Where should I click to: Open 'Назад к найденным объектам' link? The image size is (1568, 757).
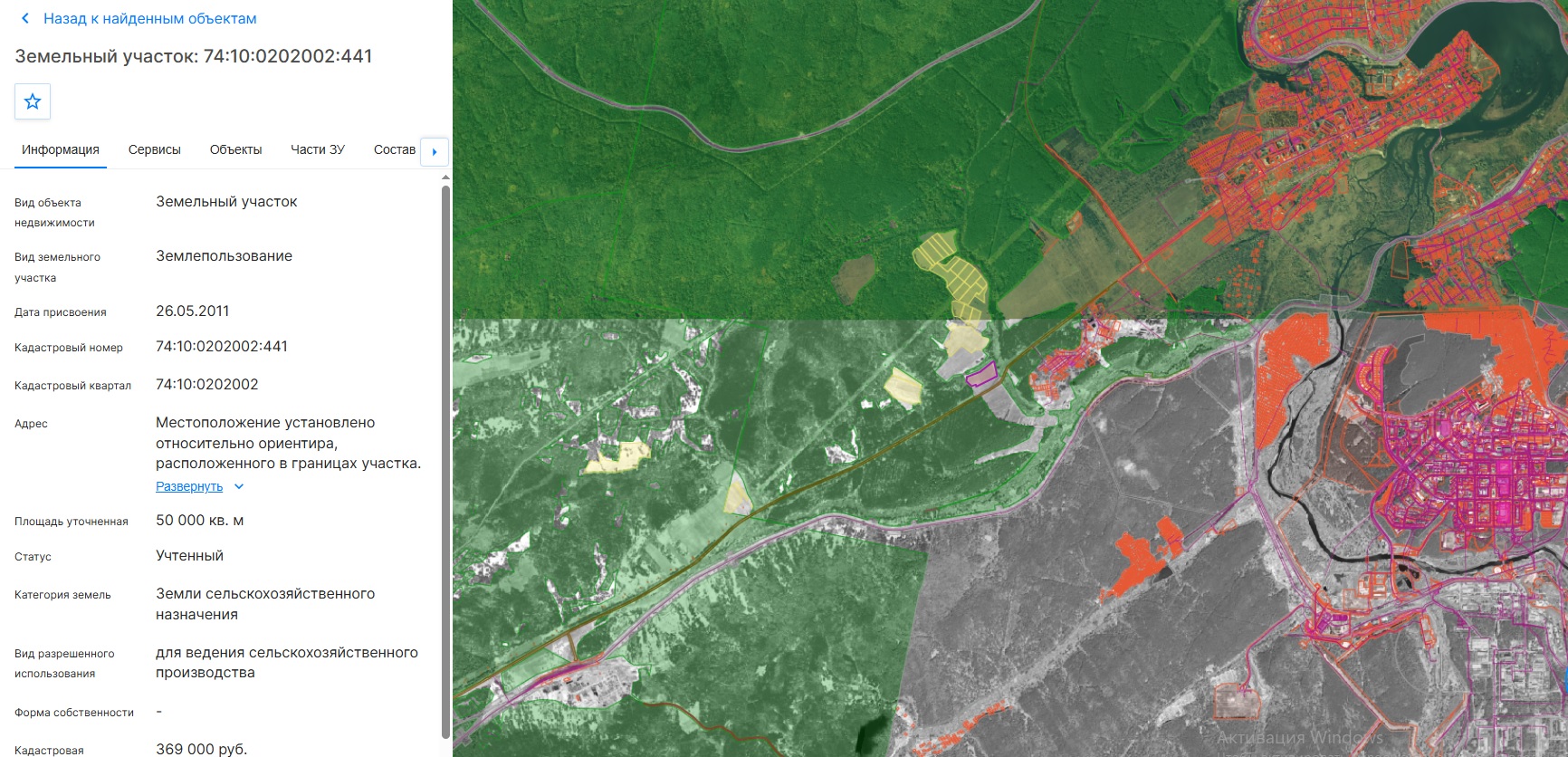point(150,18)
